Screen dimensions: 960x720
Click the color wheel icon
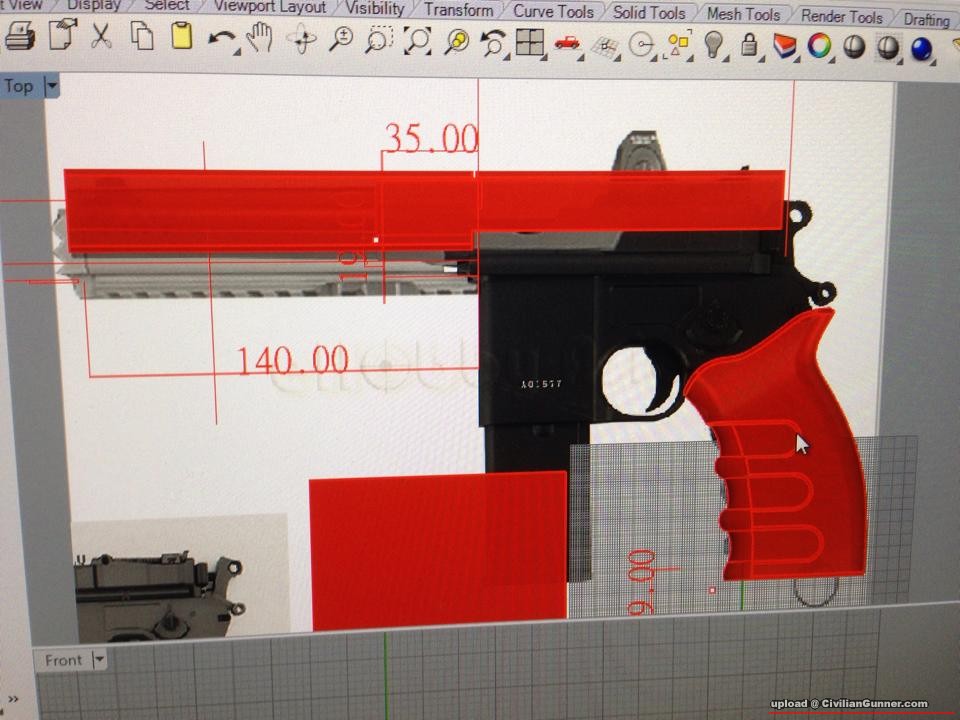click(819, 46)
